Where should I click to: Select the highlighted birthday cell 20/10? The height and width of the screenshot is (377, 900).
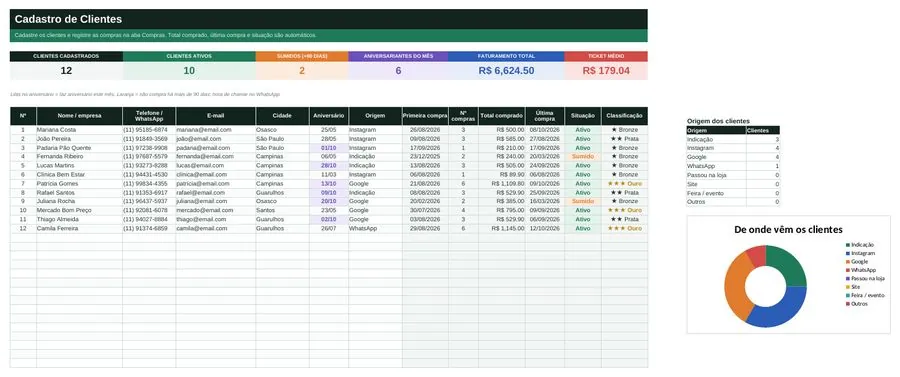[329, 201]
